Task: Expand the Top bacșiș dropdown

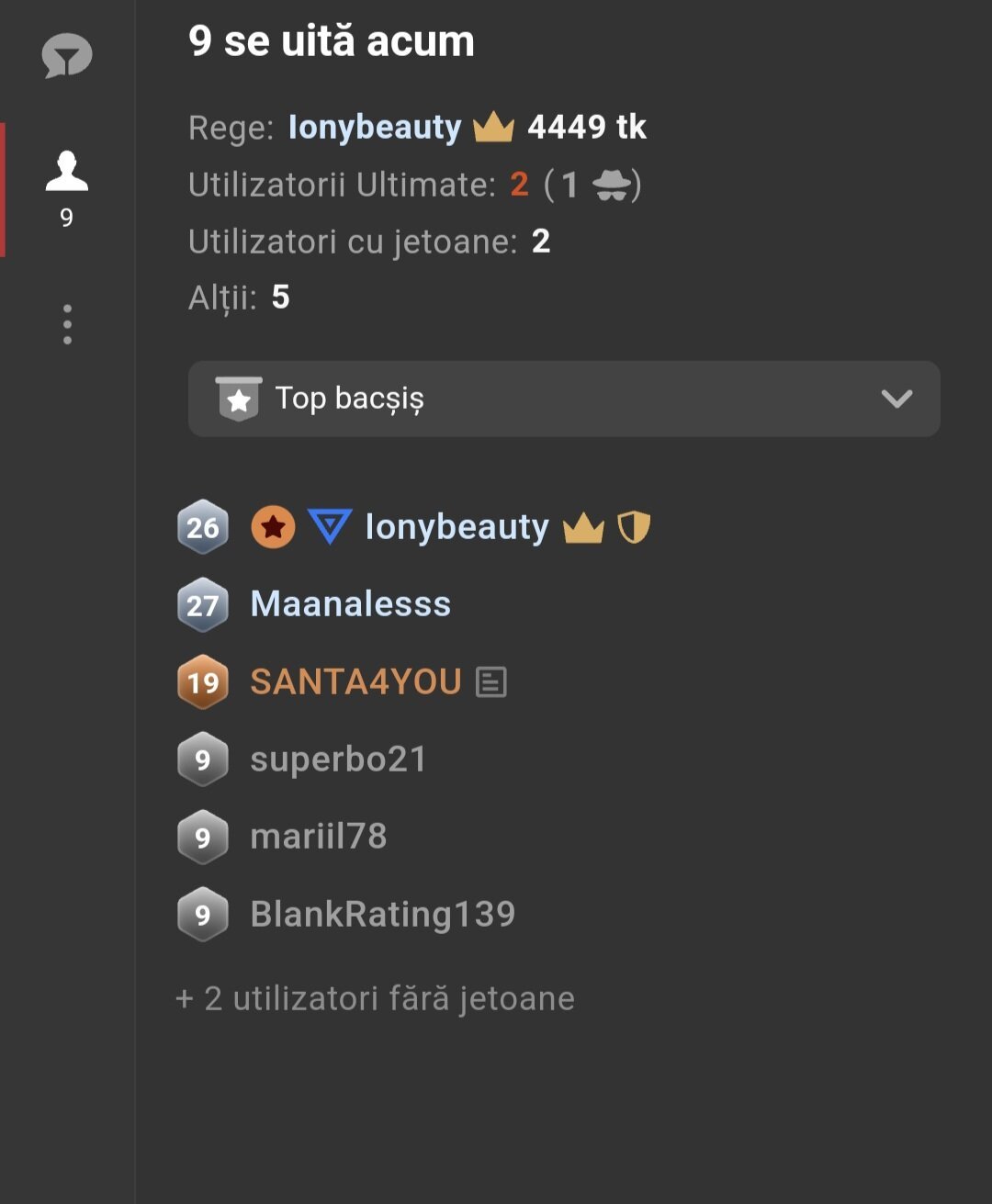Action: click(x=563, y=399)
